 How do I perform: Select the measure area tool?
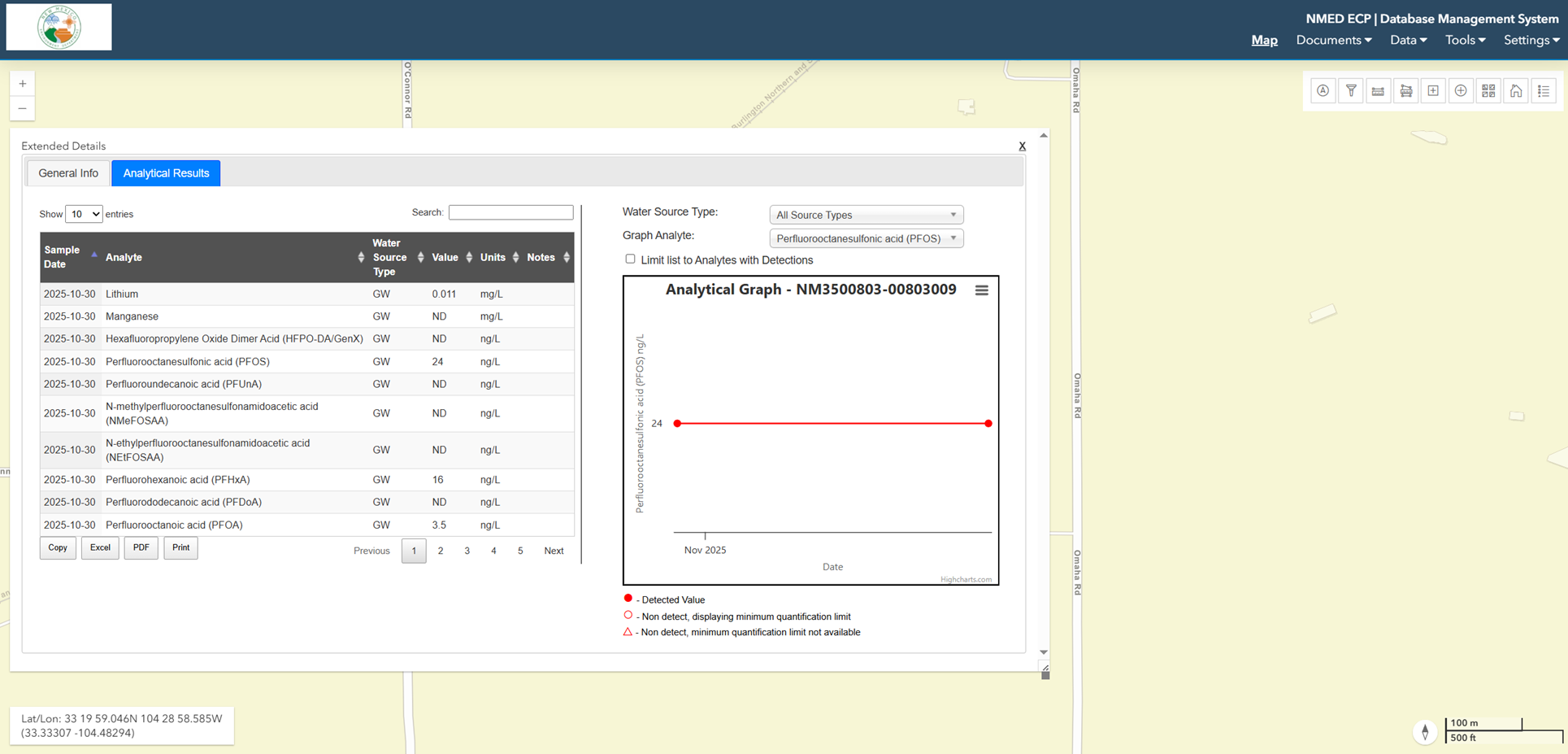[x=1406, y=91]
